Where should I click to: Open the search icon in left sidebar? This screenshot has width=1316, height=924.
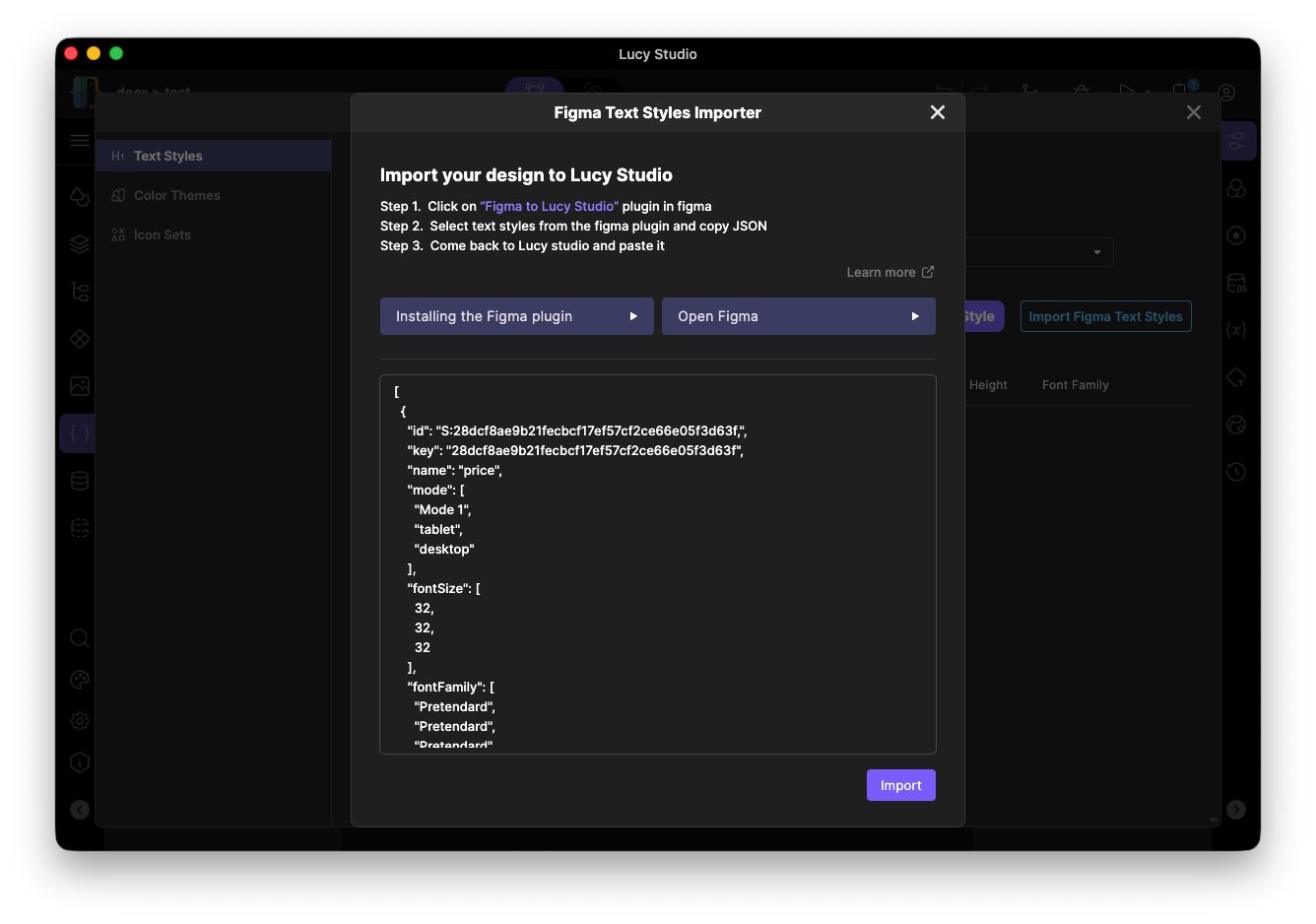coord(80,638)
